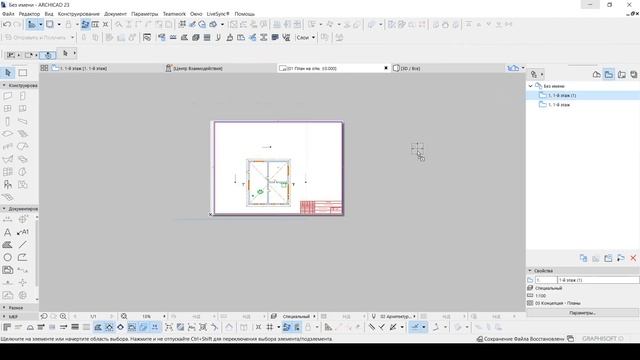Select the Door tool
Viewport: 640px width, 360px height.
coord(23,96)
